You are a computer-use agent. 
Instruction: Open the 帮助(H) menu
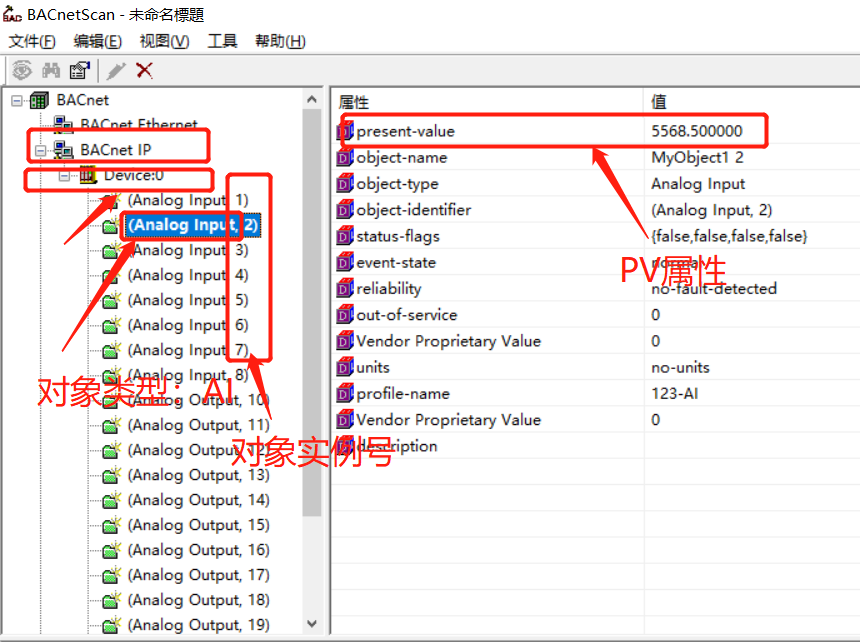pos(280,41)
